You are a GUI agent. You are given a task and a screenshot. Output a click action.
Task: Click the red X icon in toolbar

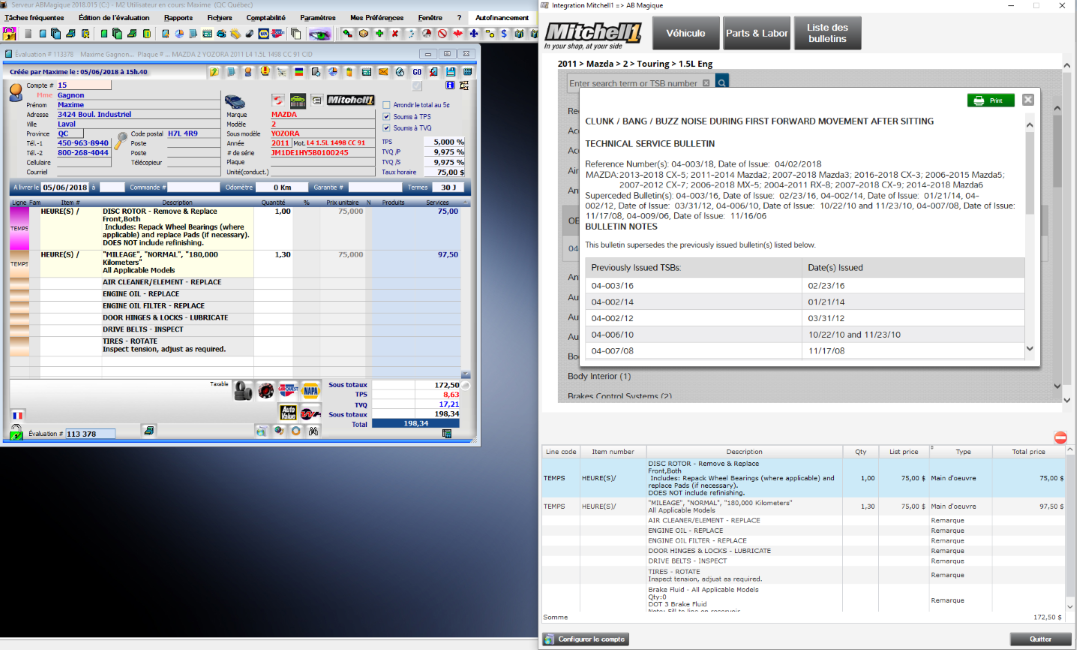(395, 33)
